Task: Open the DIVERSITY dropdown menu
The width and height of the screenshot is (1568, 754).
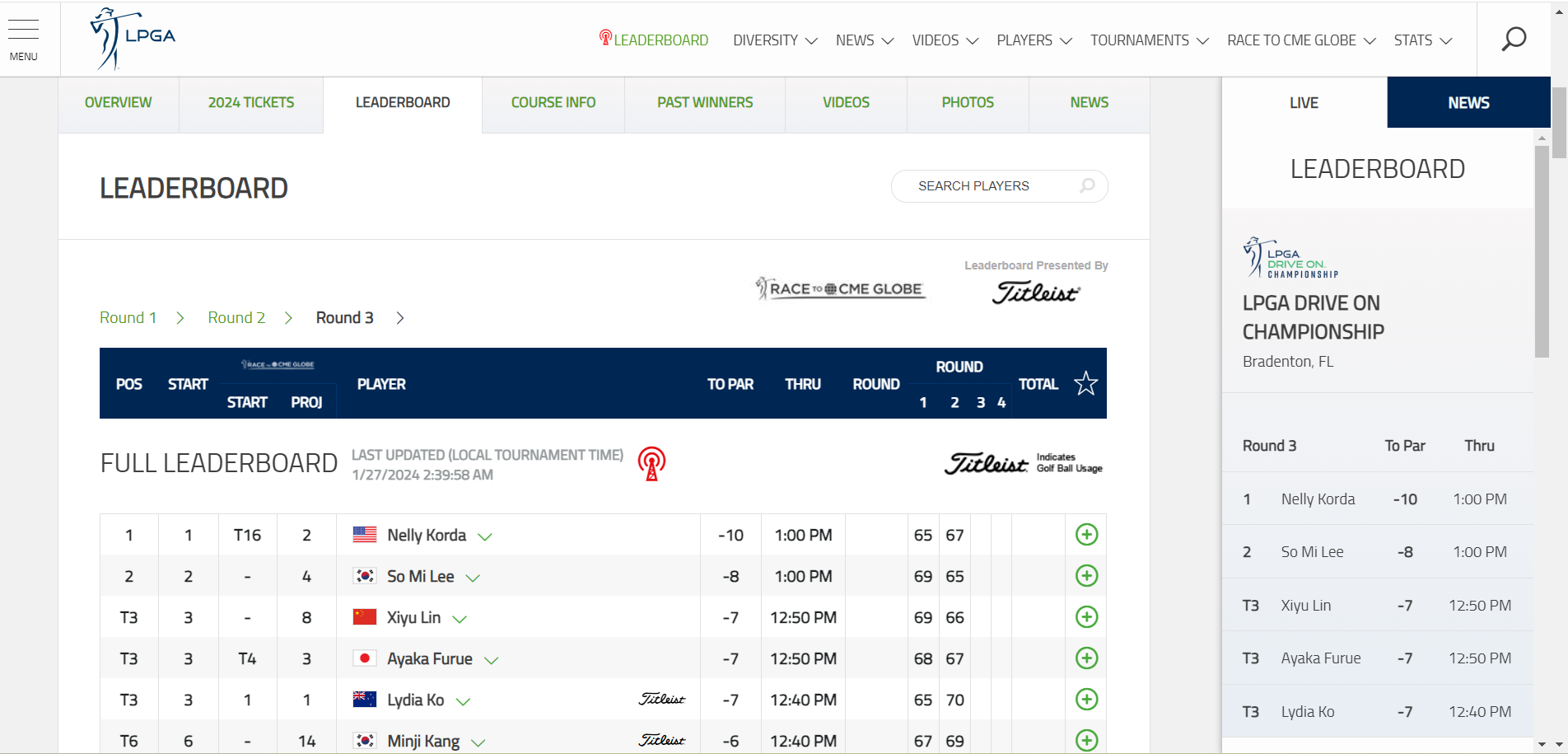Action: pyautogui.click(x=775, y=40)
